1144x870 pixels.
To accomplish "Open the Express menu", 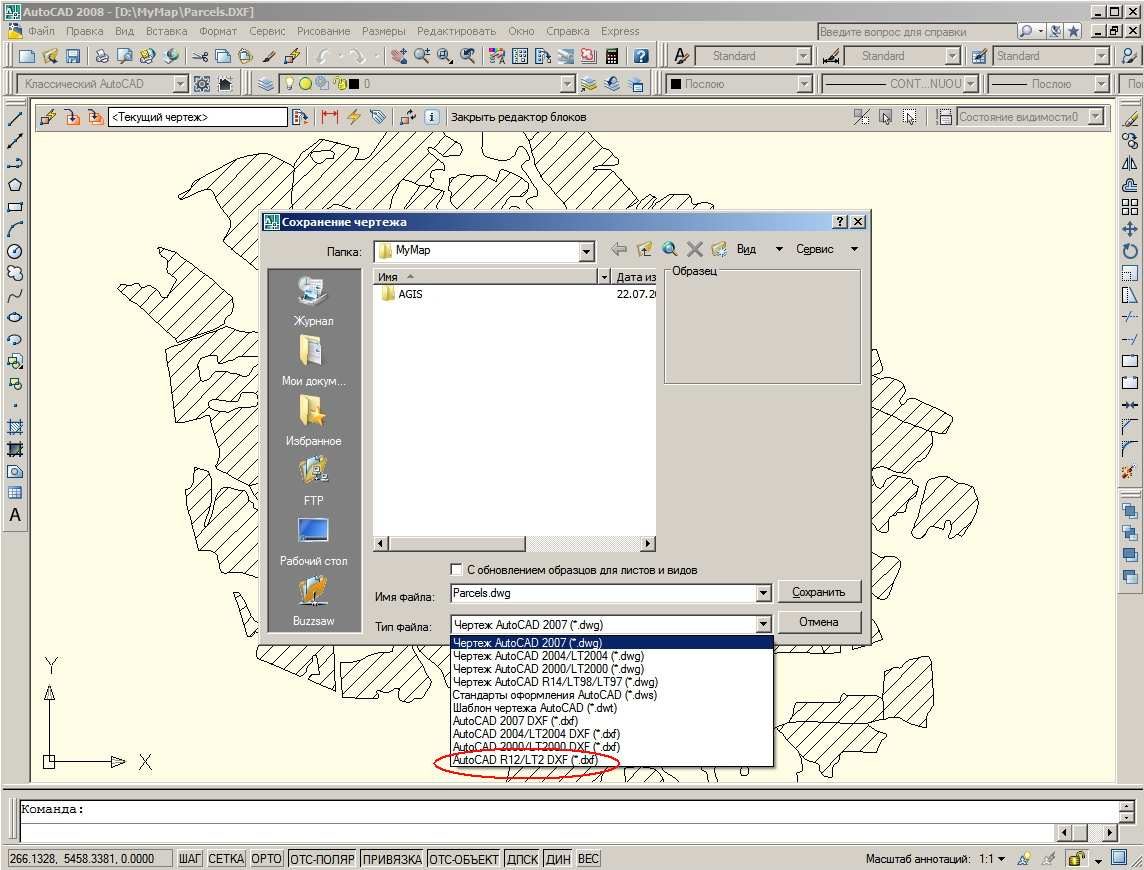I will [620, 31].
